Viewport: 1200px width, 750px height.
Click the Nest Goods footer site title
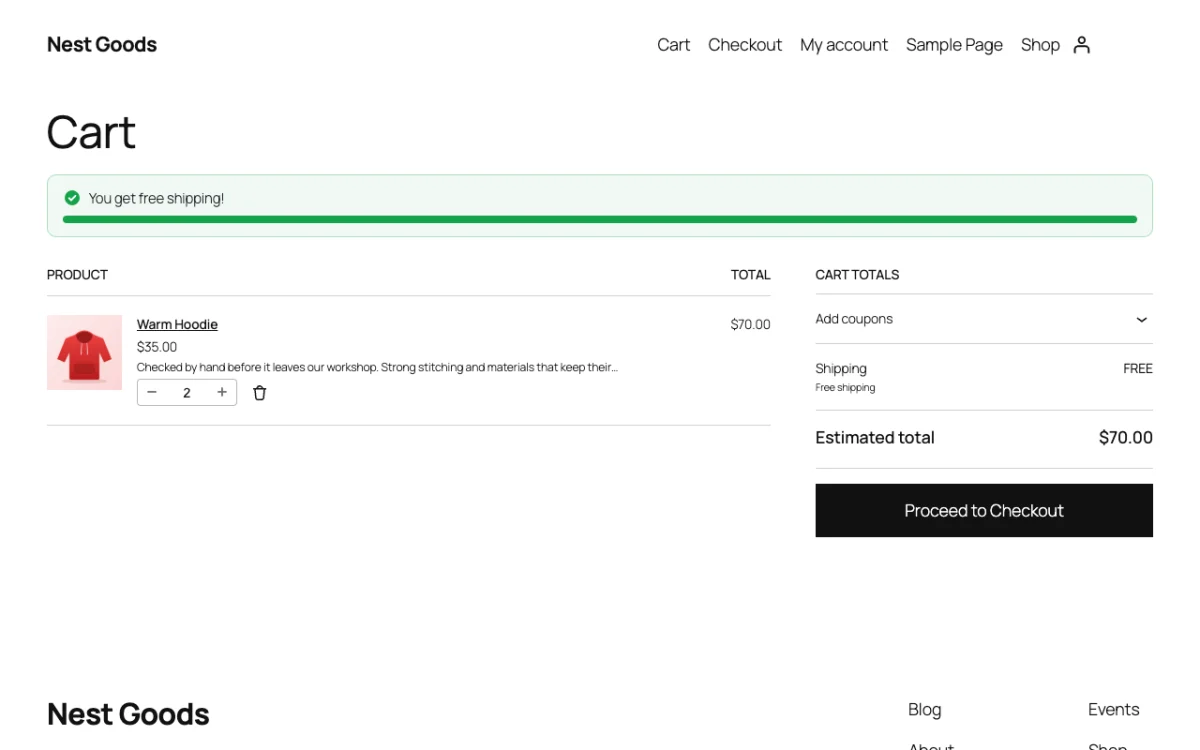pos(128,714)
